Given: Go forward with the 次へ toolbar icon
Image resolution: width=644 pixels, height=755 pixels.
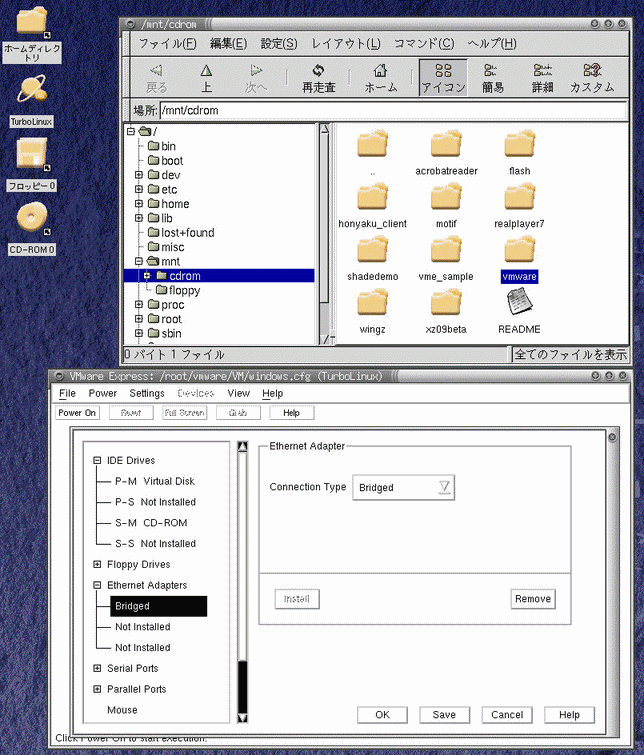Looking at the screenshot, I should [256, 78].
